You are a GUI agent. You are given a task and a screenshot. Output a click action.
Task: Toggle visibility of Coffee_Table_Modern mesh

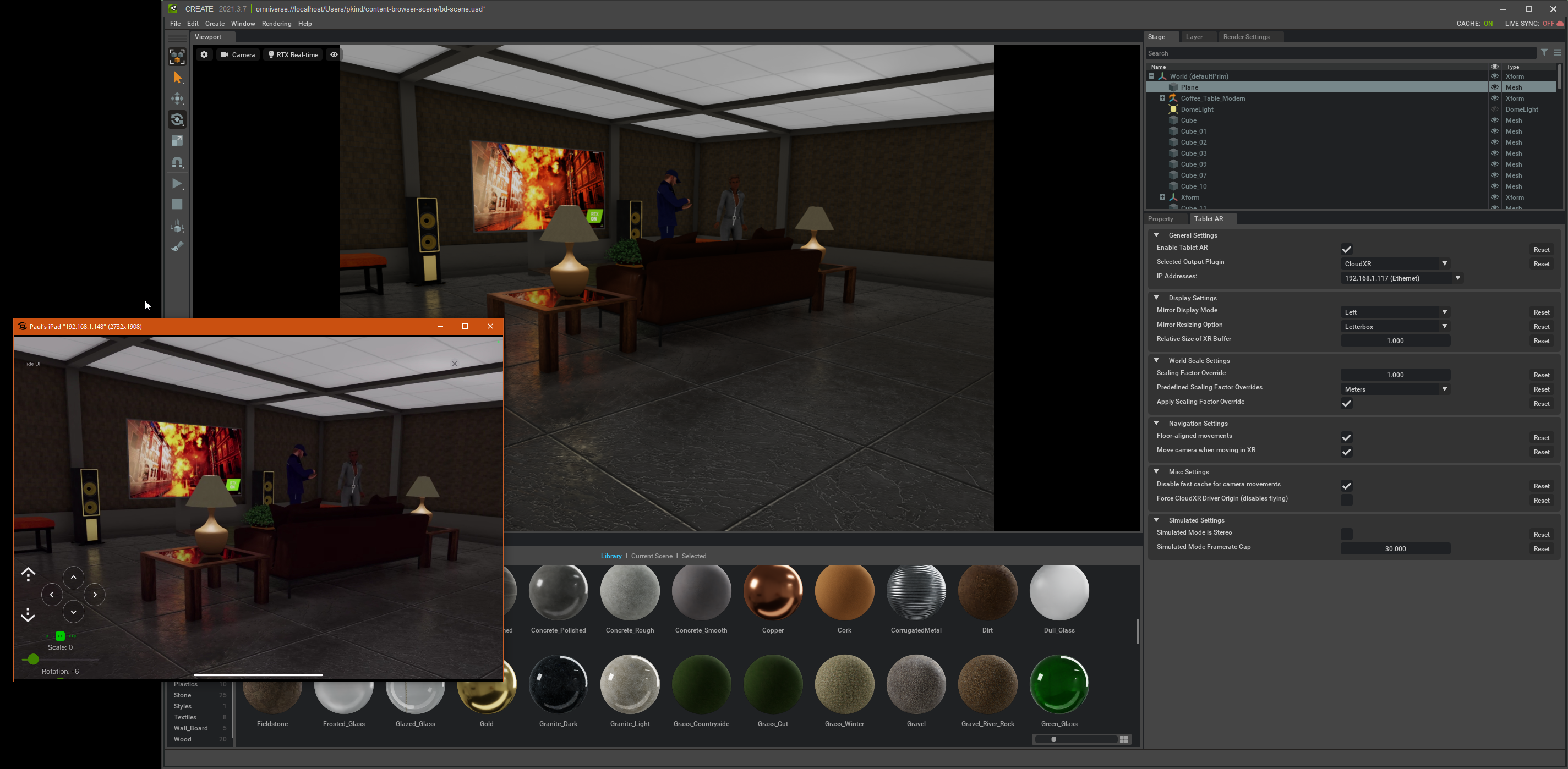[1495, 98]
